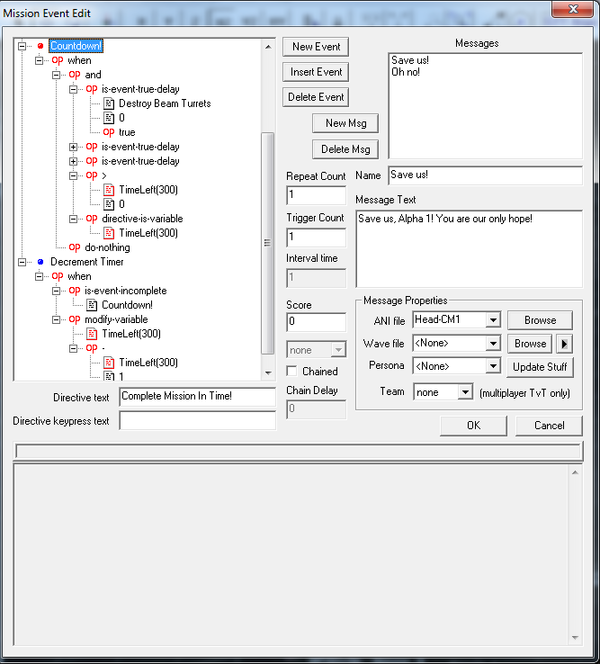
Task: Click the OP icon beside directive-is-variable
Action: (91, 218)
